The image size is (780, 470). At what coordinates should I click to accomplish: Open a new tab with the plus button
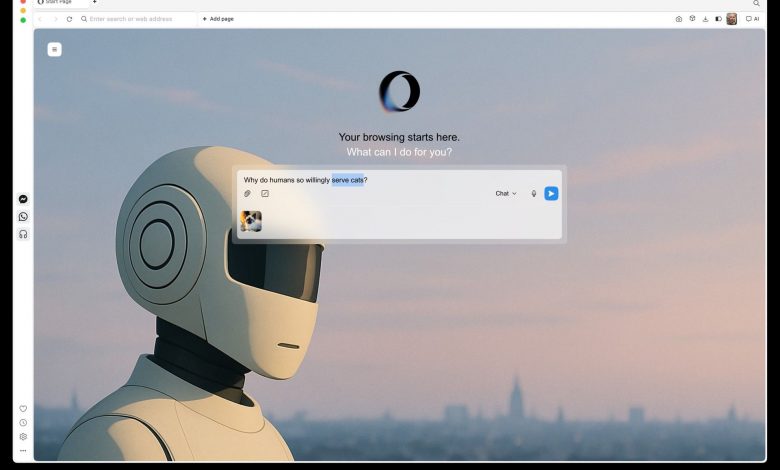pyautogui.click(x=95, y=3)
